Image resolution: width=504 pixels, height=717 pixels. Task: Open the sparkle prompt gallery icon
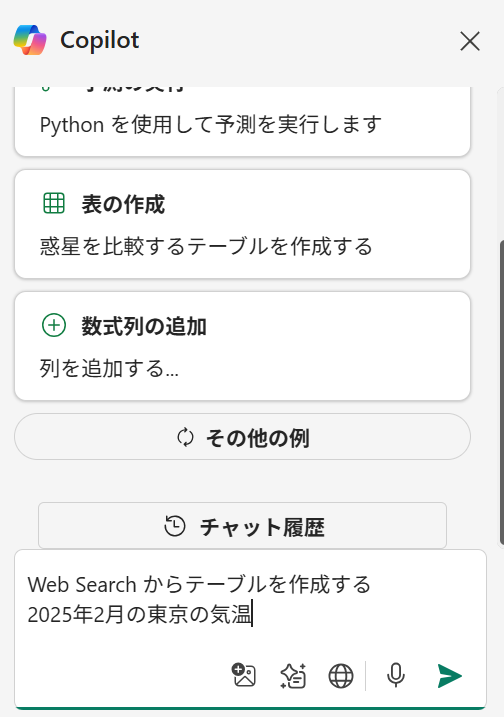tap(293, 675)
